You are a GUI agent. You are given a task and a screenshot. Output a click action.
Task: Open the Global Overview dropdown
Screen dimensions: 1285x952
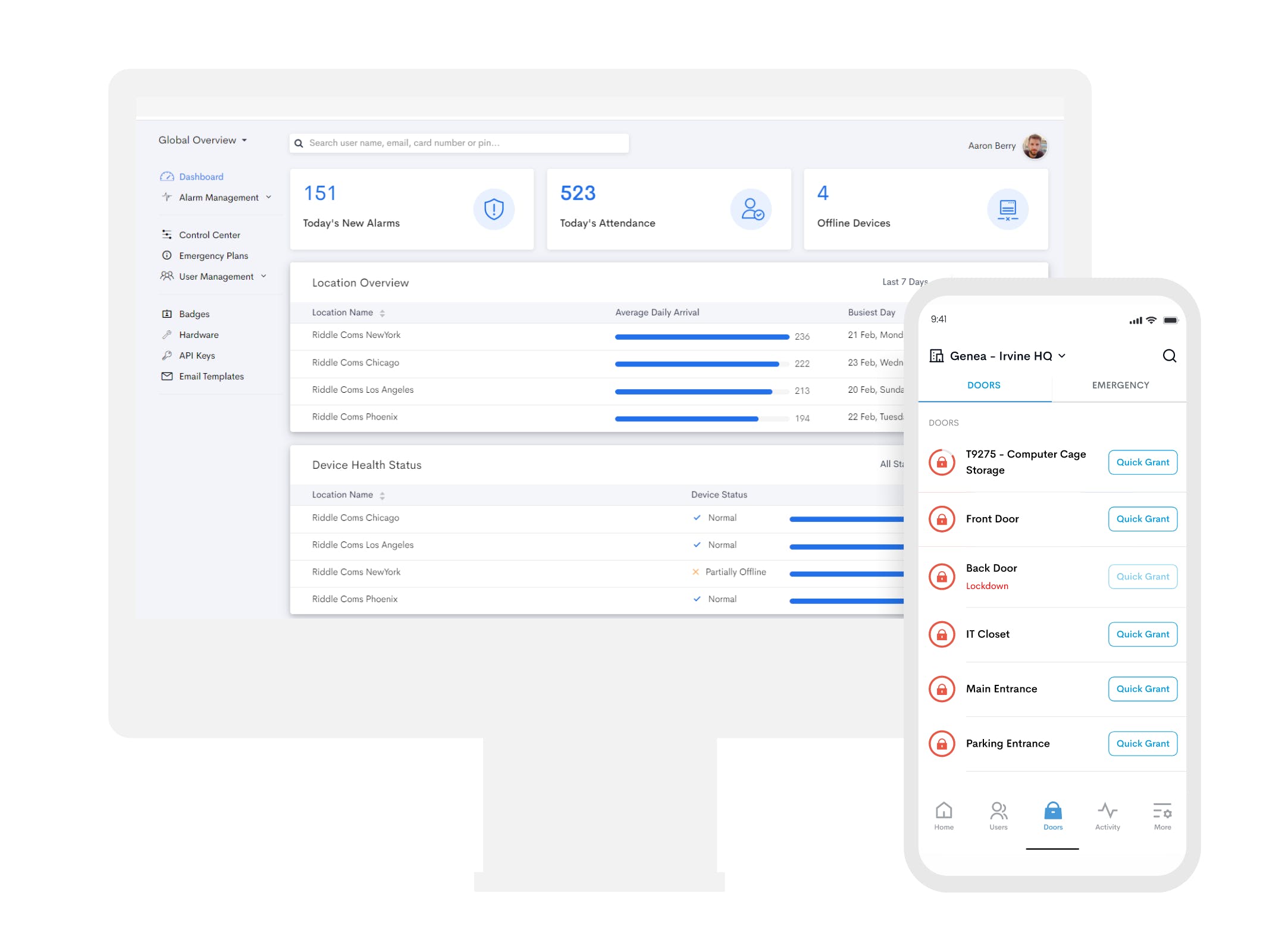pos(203,140)
